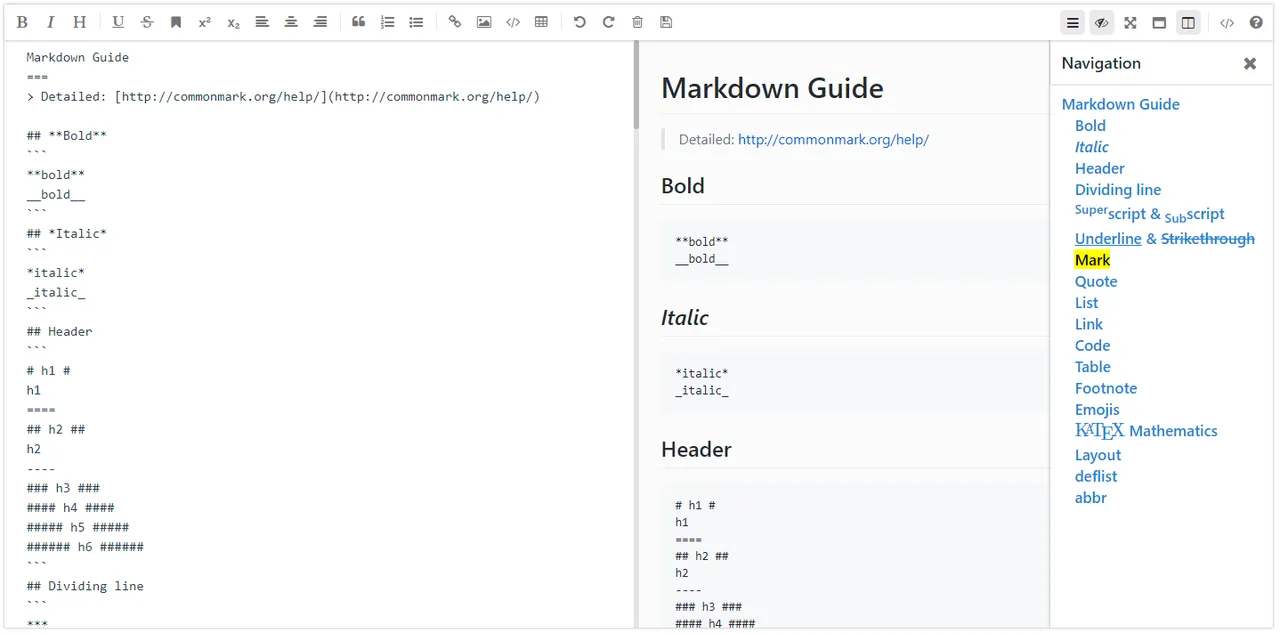Image resolution: width=1280 pixels, height=634 pixels.
Task: Click the 'Navigation' panel title
Action: click(x=1101, y=63)
